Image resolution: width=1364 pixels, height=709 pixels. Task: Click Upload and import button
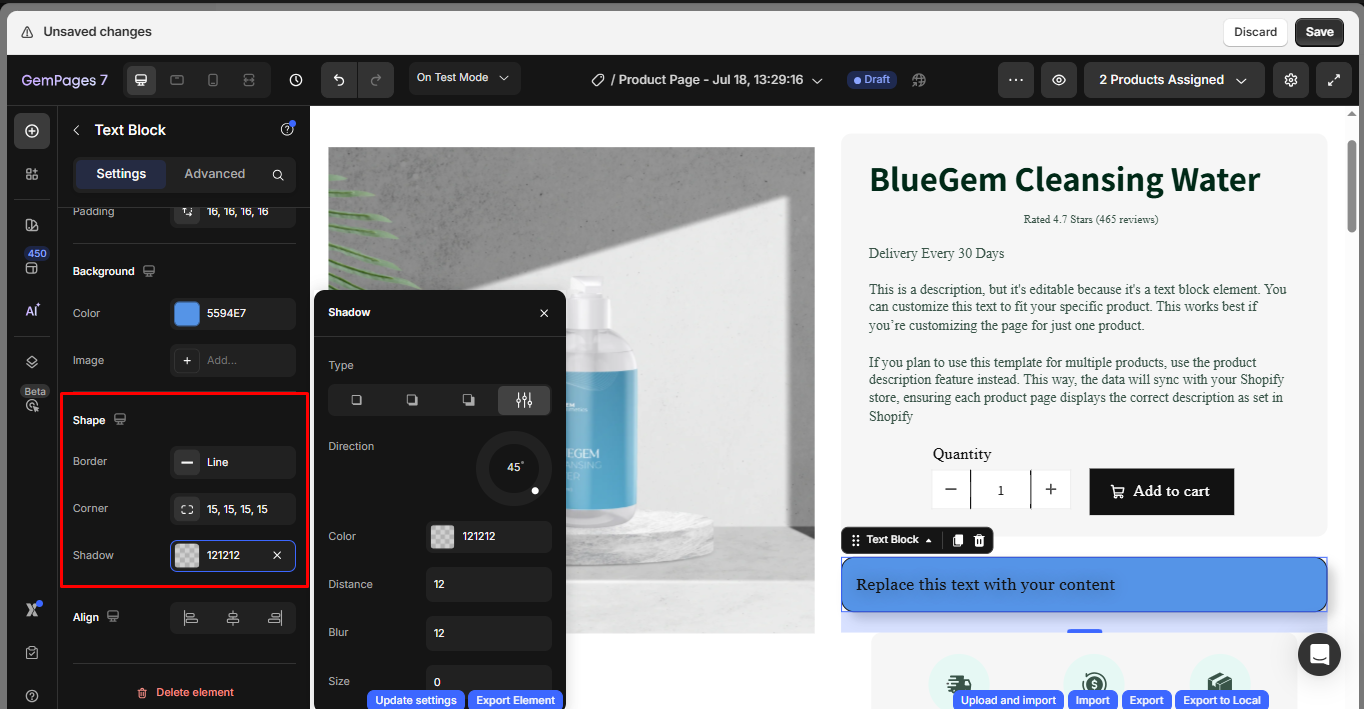coord(1008,700)
